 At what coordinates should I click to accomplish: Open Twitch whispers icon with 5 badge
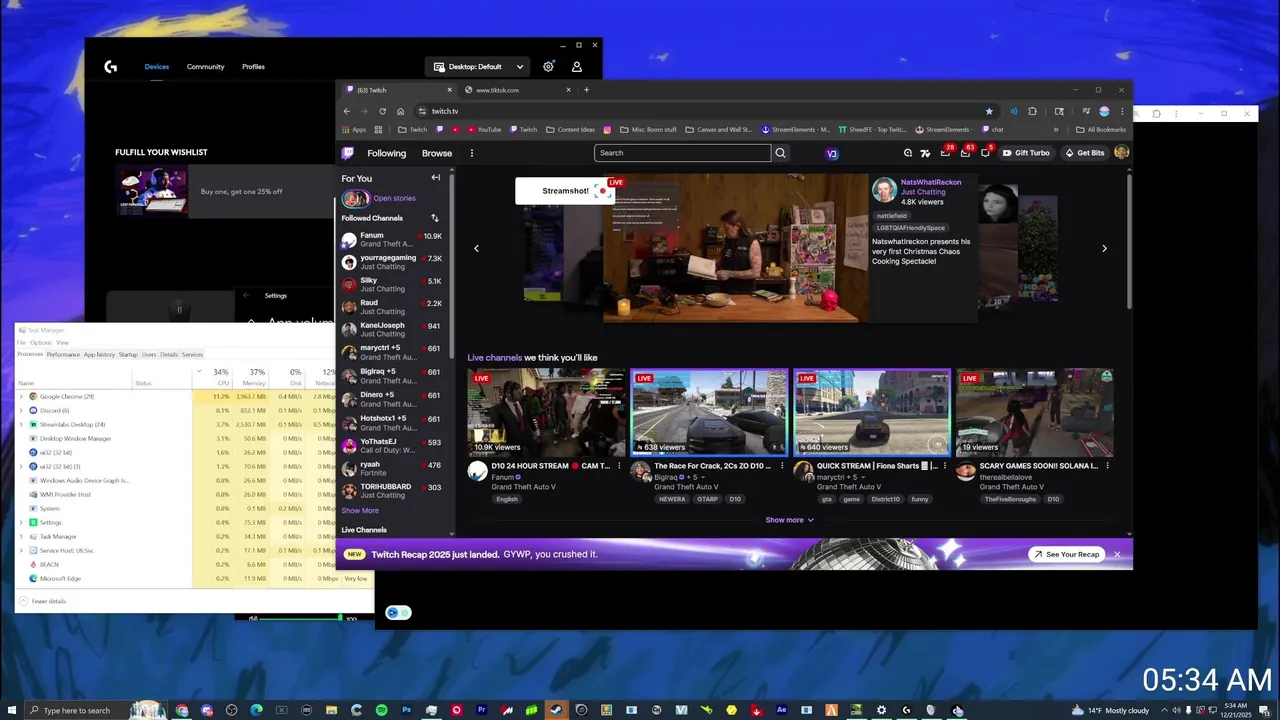[x=985, y=153]
